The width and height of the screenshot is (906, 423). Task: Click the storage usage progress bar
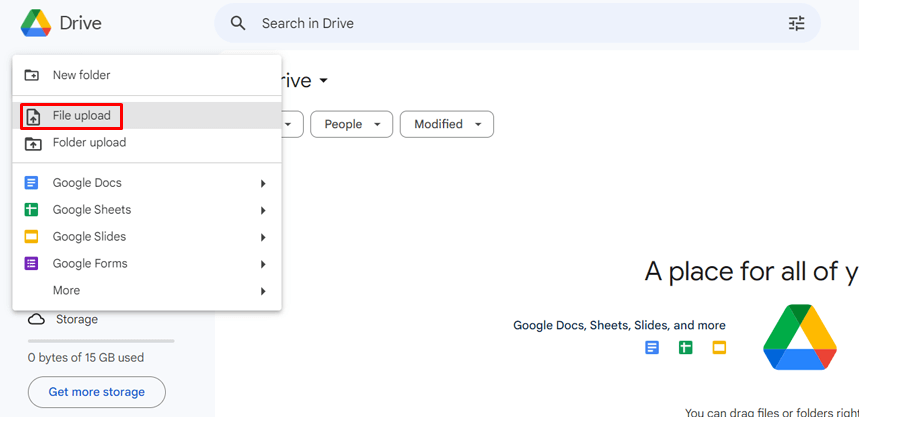point(101,341)
